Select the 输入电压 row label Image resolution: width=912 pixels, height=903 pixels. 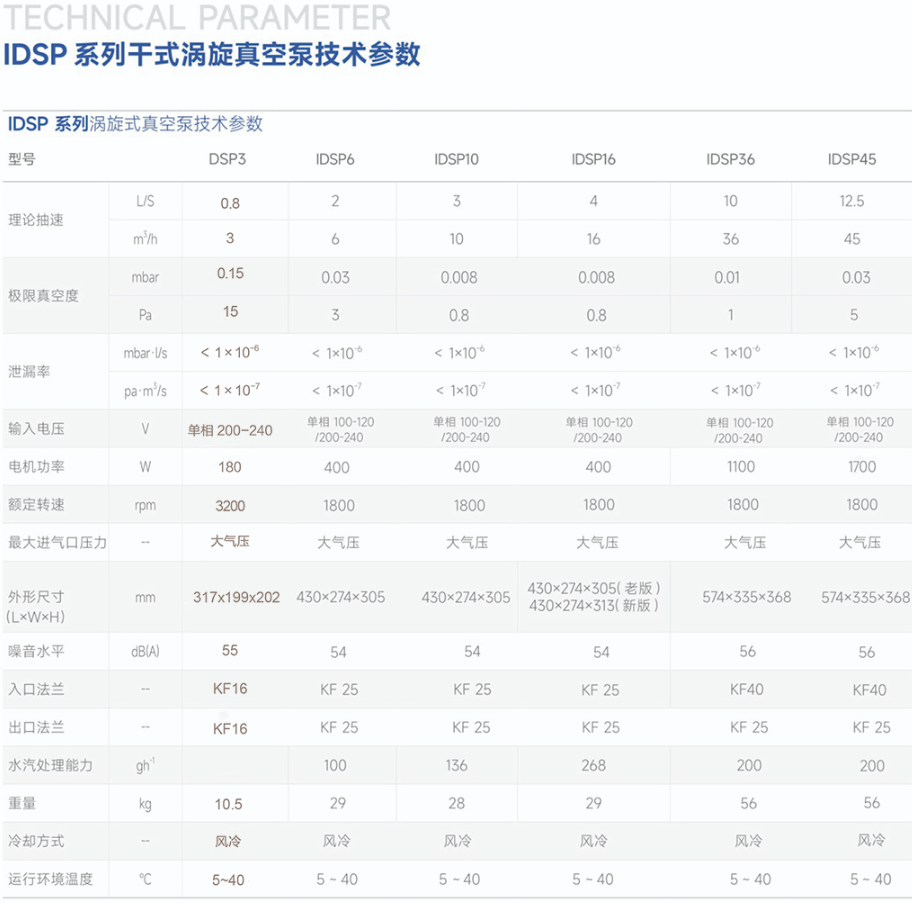coord(36,429)
